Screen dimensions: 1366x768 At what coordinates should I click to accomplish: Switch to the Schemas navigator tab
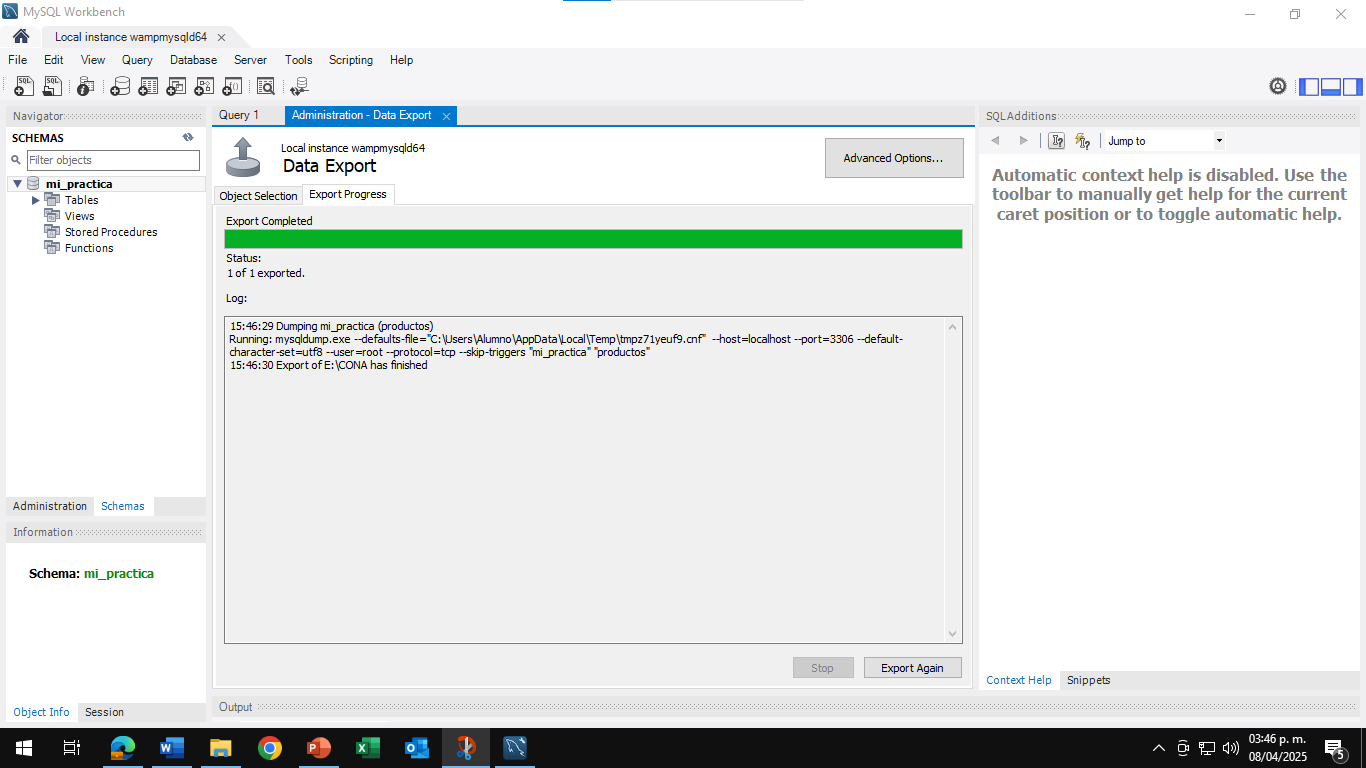tap(123, 506)
